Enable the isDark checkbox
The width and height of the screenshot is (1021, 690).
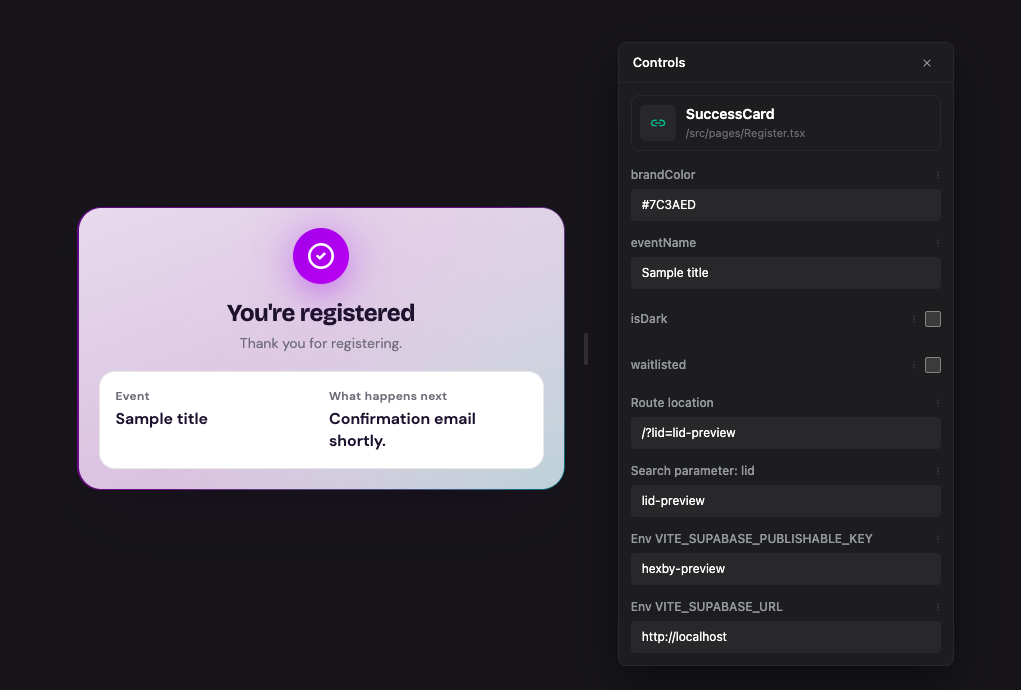point(932,319)
